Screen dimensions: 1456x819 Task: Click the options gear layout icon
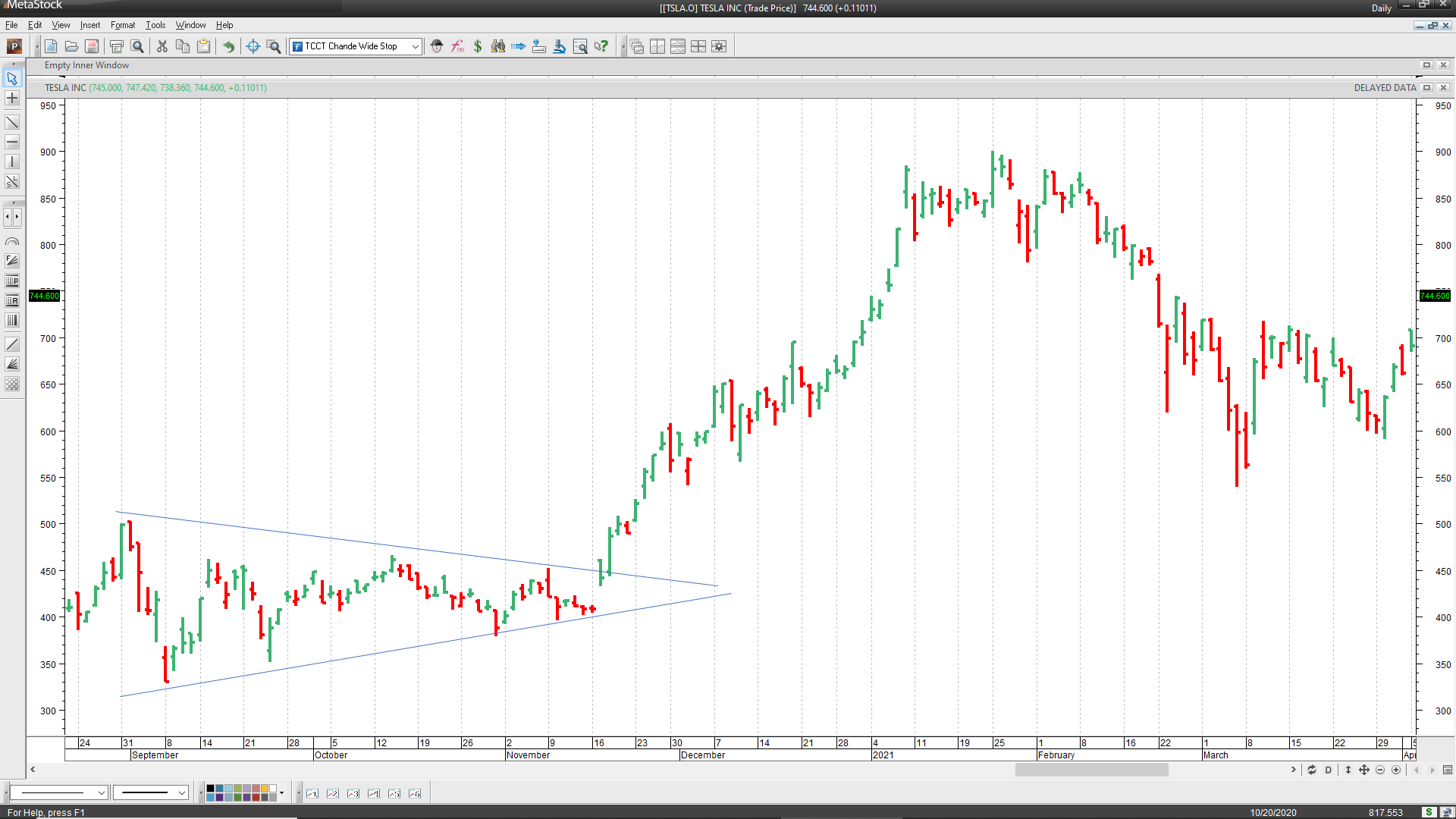pos(719,46)
